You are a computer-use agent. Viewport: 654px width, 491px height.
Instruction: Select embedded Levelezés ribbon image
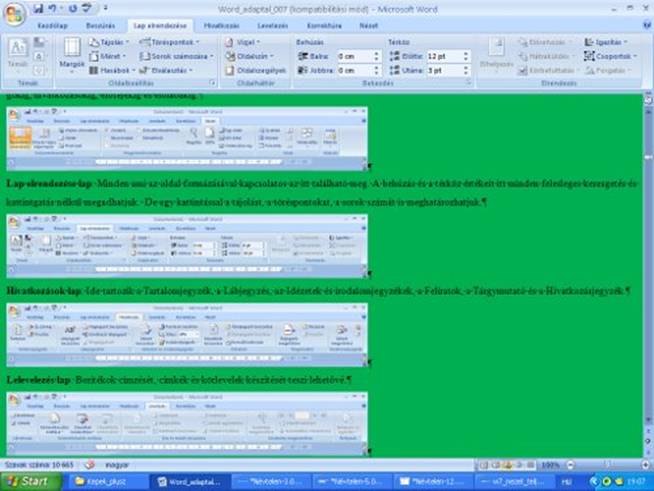187,423
